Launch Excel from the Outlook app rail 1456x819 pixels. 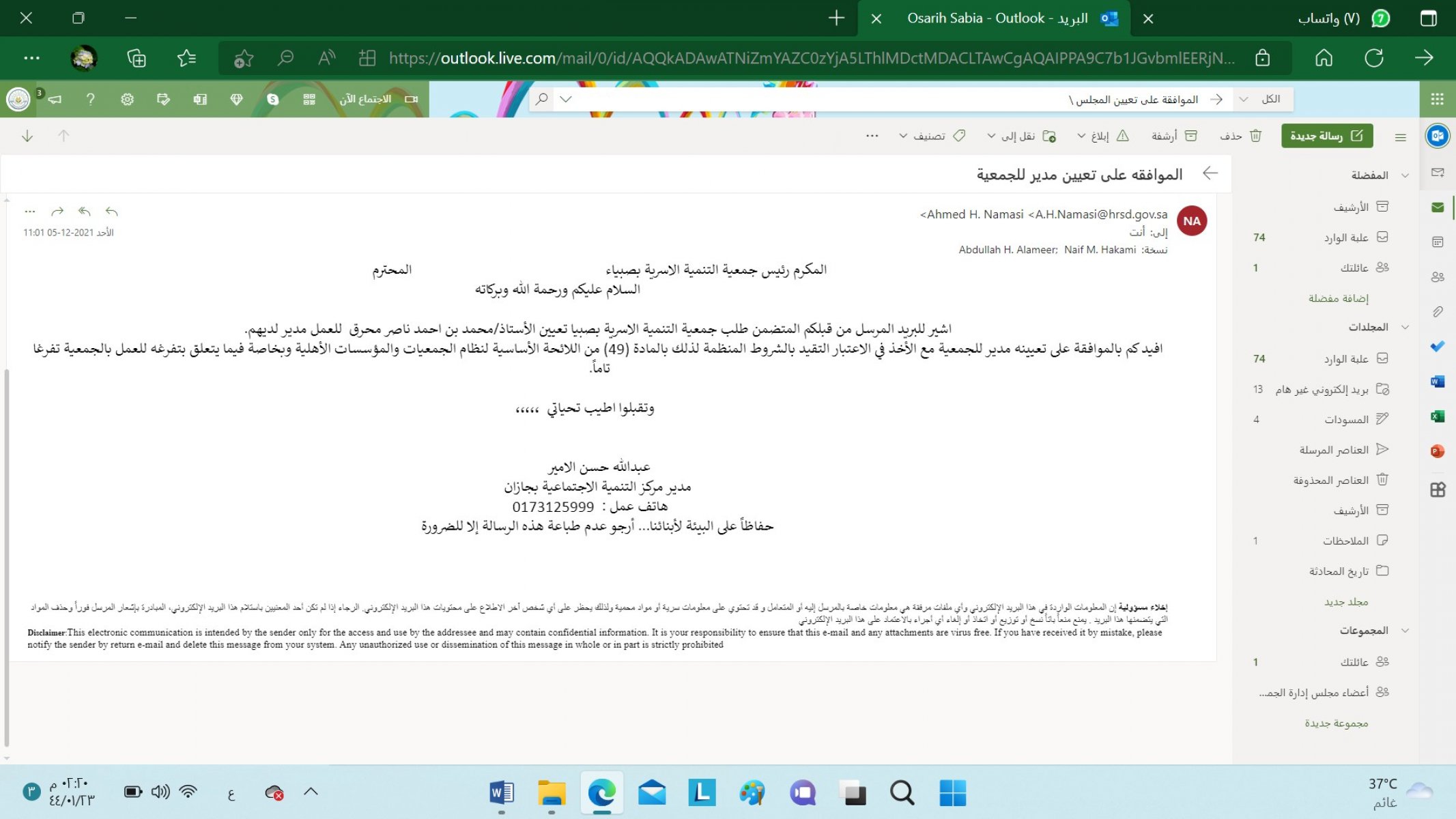[x=1438, y=416]
